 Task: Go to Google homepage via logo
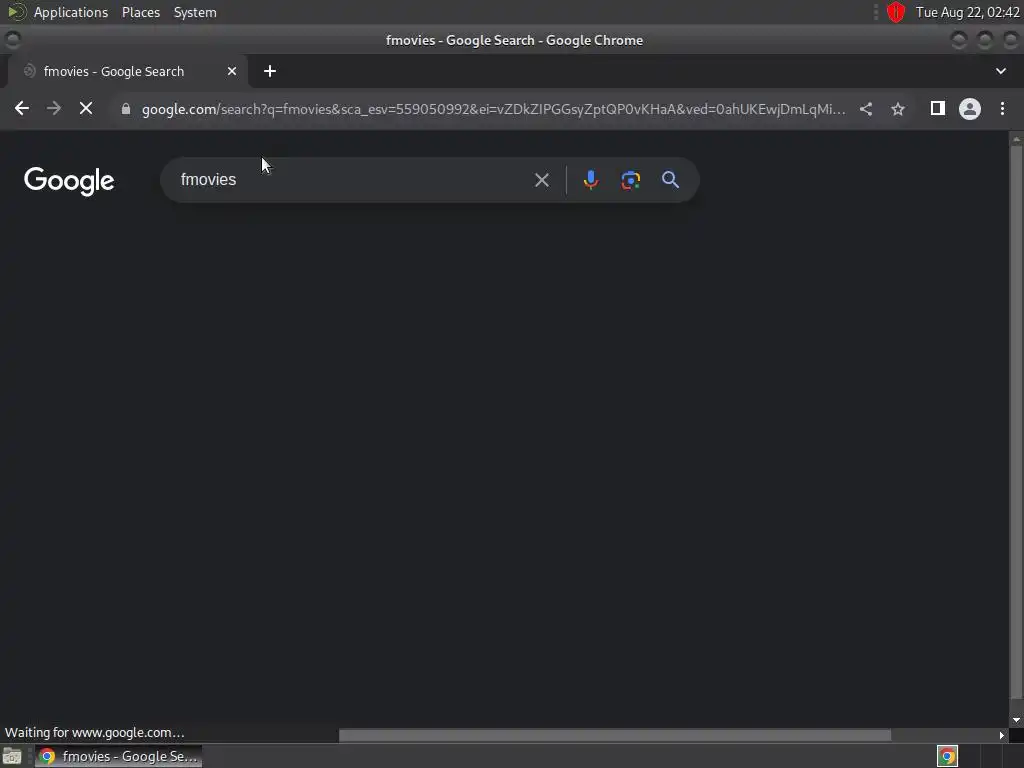(69, 181)
